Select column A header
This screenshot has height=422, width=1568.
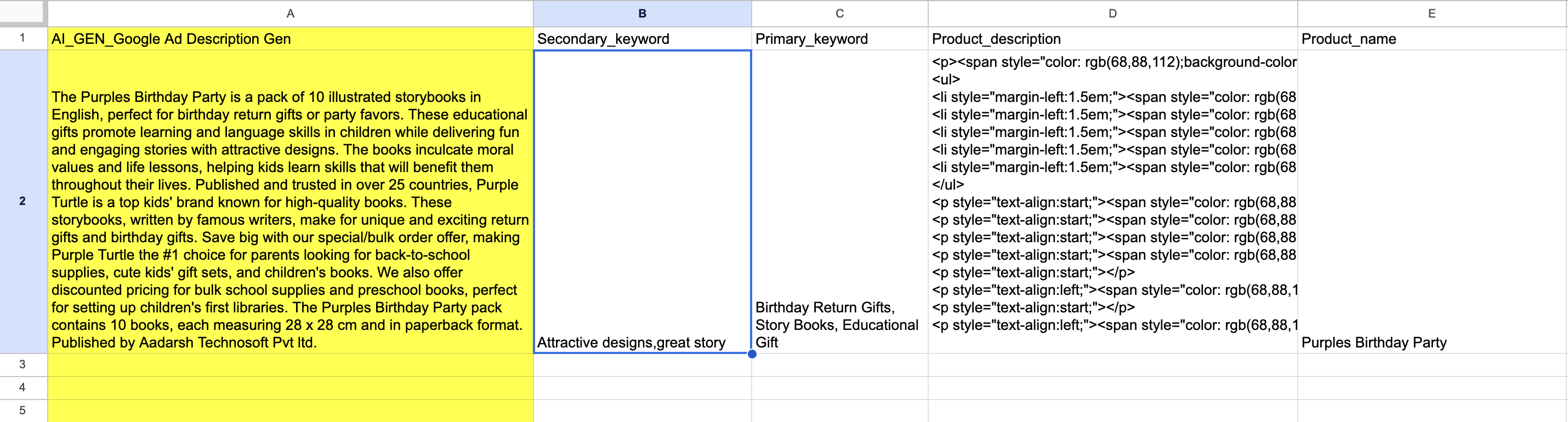291,13
